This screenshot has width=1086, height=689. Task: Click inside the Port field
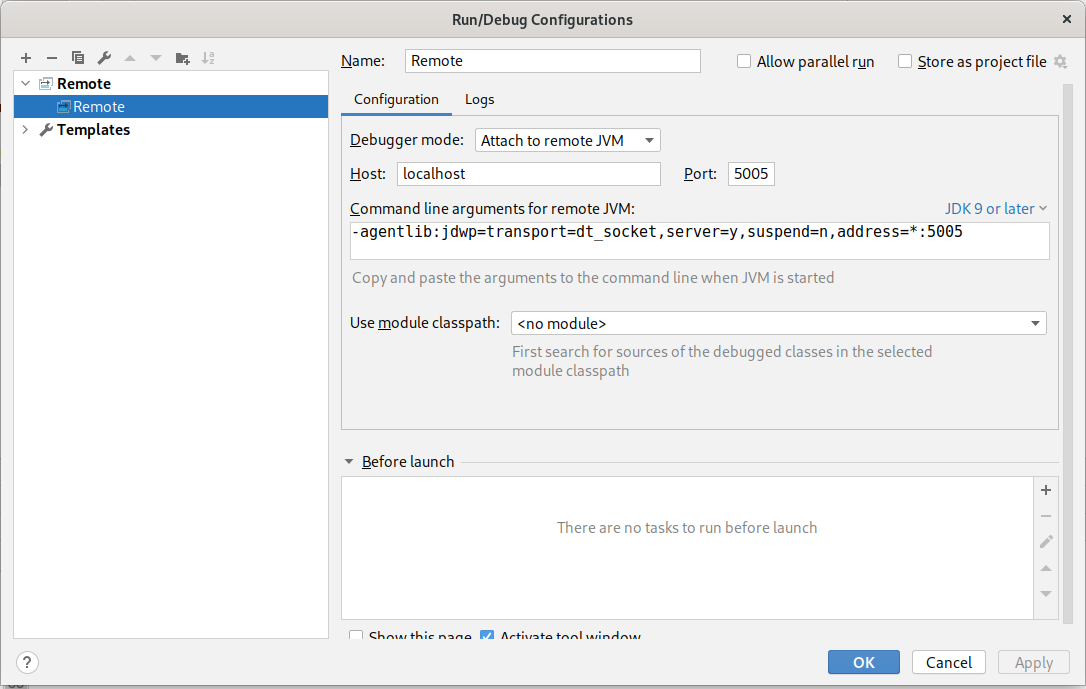coord(750,173)
